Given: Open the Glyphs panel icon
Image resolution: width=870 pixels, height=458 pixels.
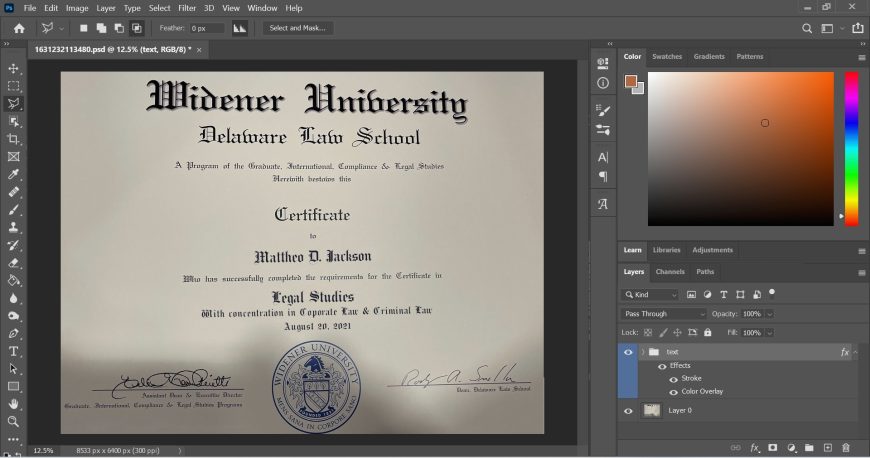Looking at the screenshot, I should (x=603, y=204).
